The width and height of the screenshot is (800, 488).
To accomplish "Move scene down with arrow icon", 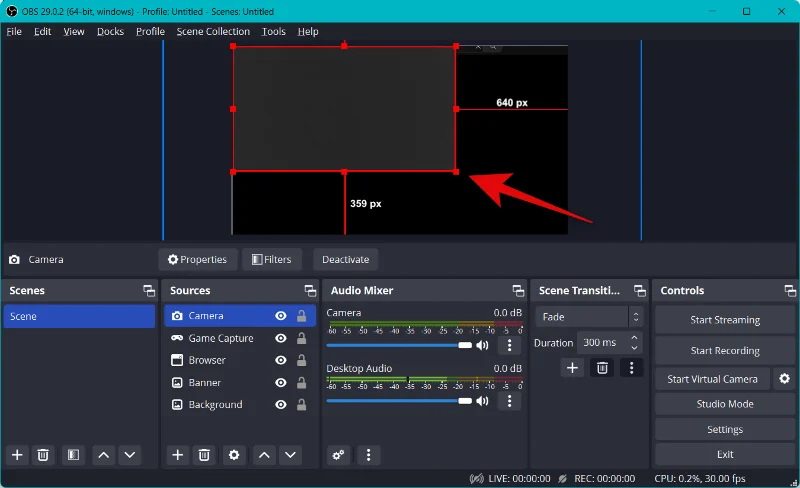I will [130, 455].
